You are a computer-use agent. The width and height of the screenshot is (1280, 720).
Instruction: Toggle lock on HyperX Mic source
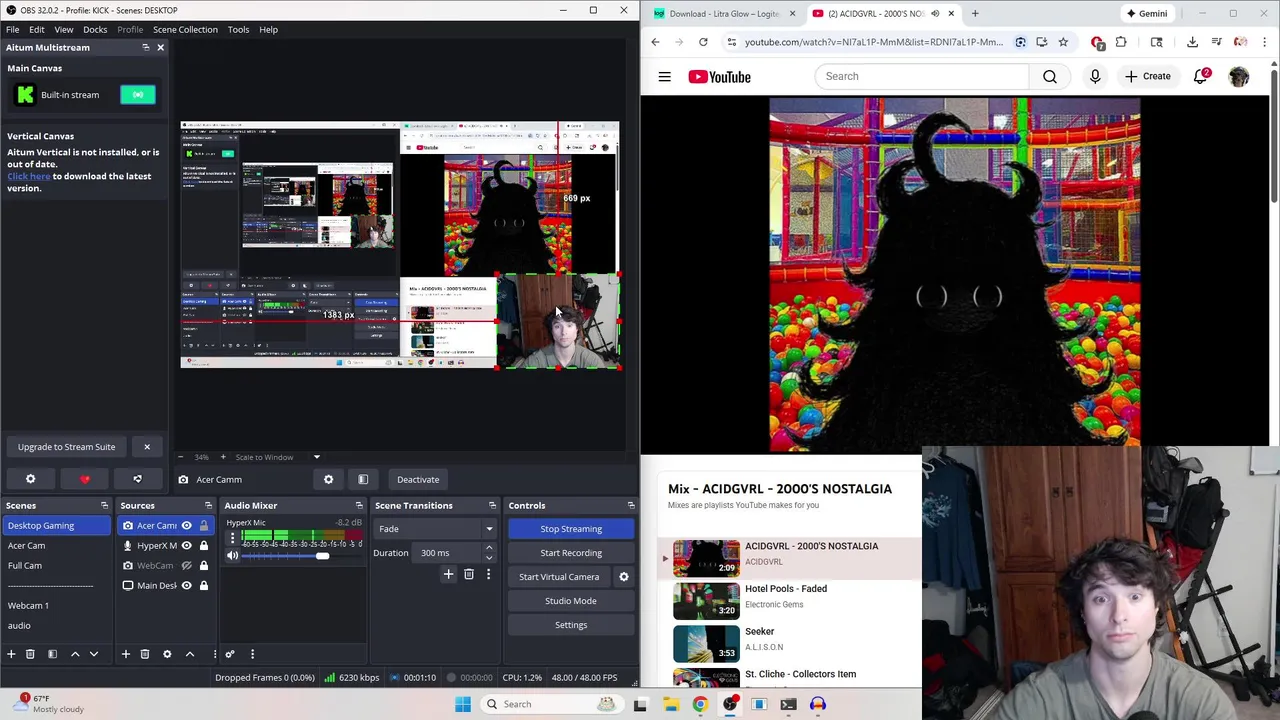(x=204, y=545)
